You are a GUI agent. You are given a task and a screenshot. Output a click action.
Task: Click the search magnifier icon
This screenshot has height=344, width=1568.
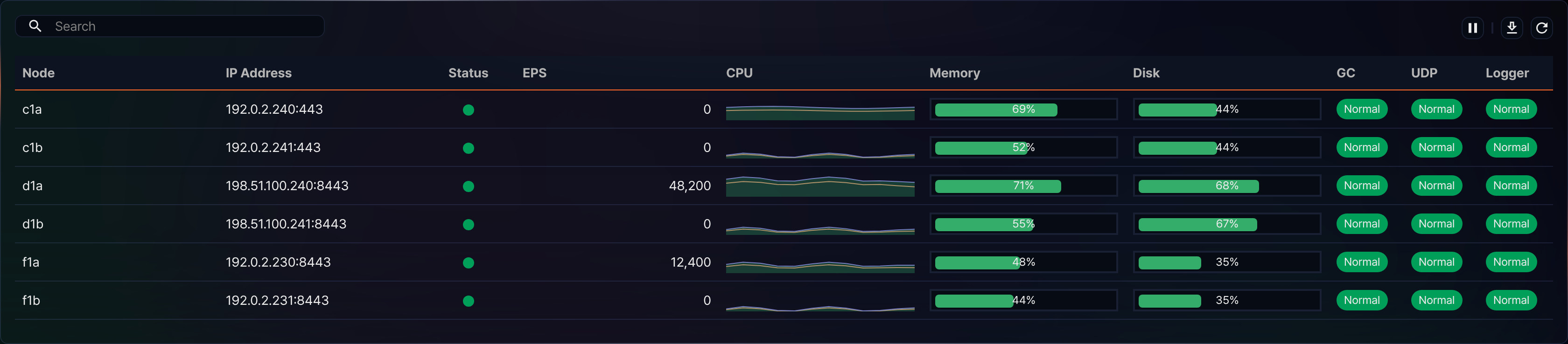click(35, 26)
